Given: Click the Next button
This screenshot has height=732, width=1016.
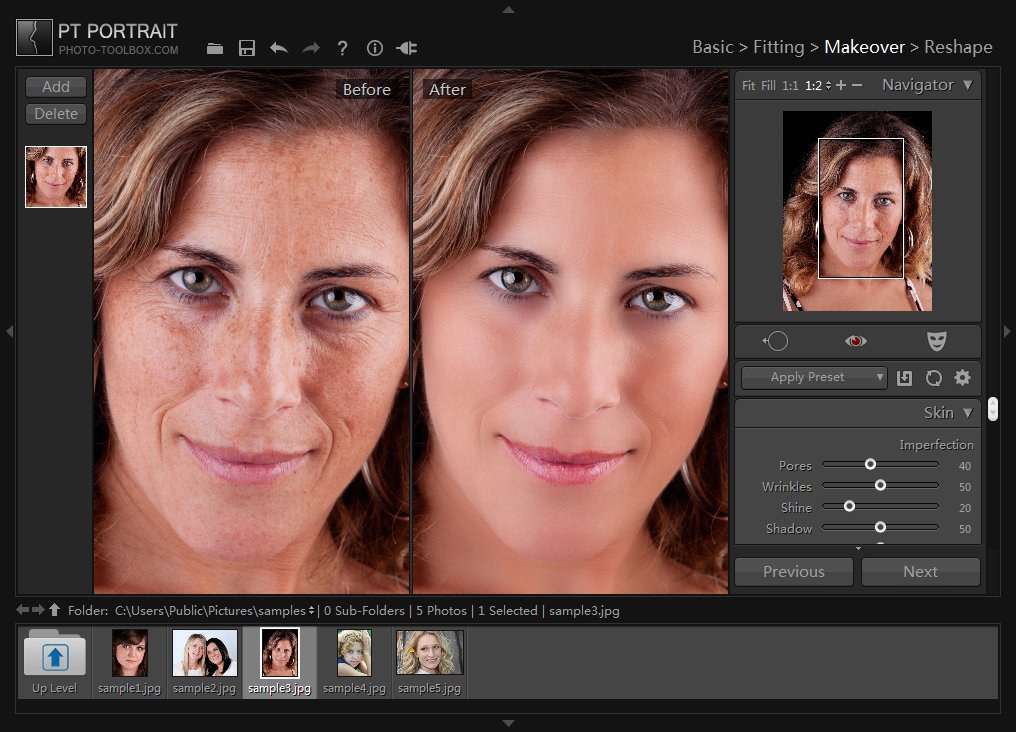Looking at the screenshot, I should coord(920,572).
